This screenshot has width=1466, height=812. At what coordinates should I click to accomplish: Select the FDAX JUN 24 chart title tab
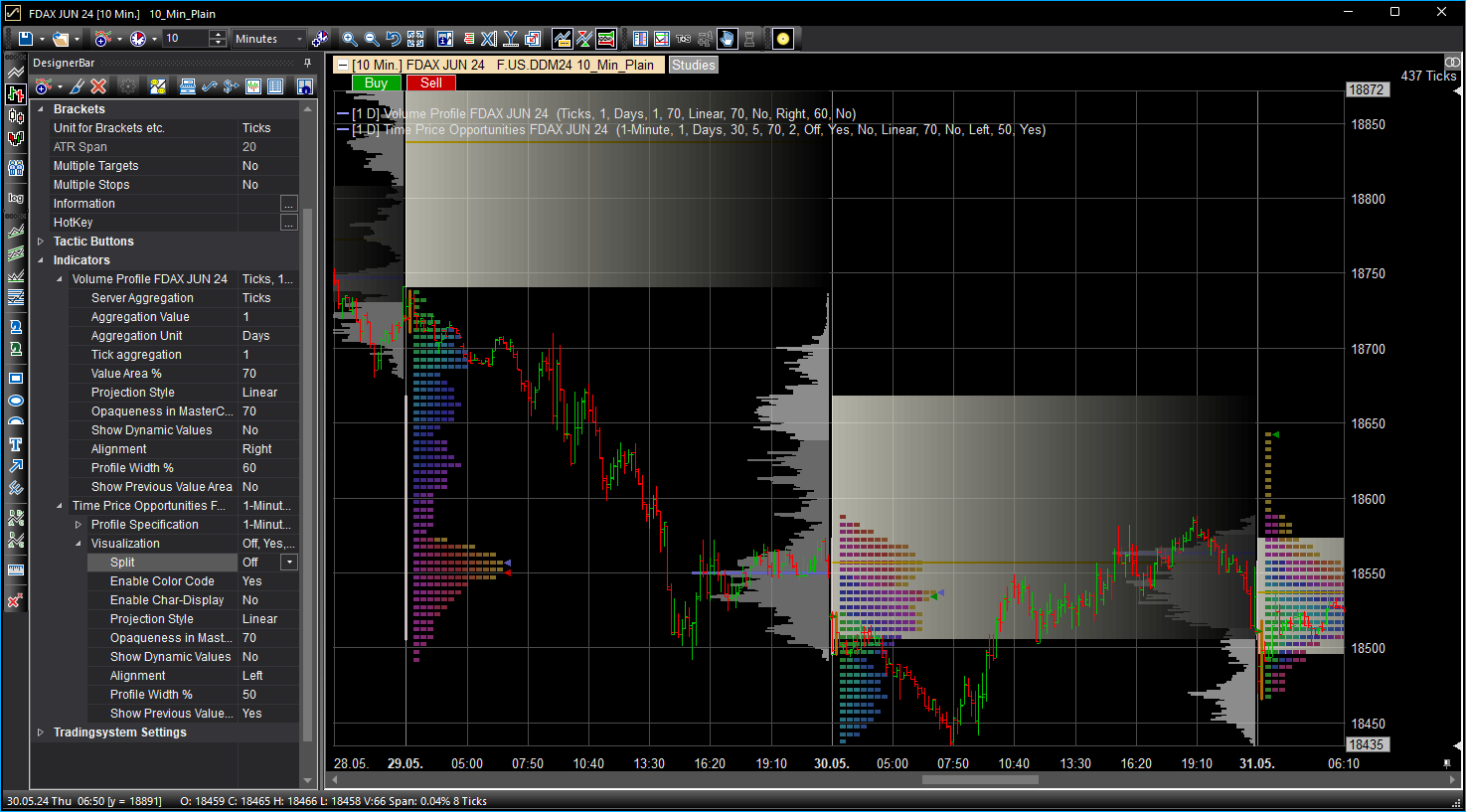tap(503, 65)
